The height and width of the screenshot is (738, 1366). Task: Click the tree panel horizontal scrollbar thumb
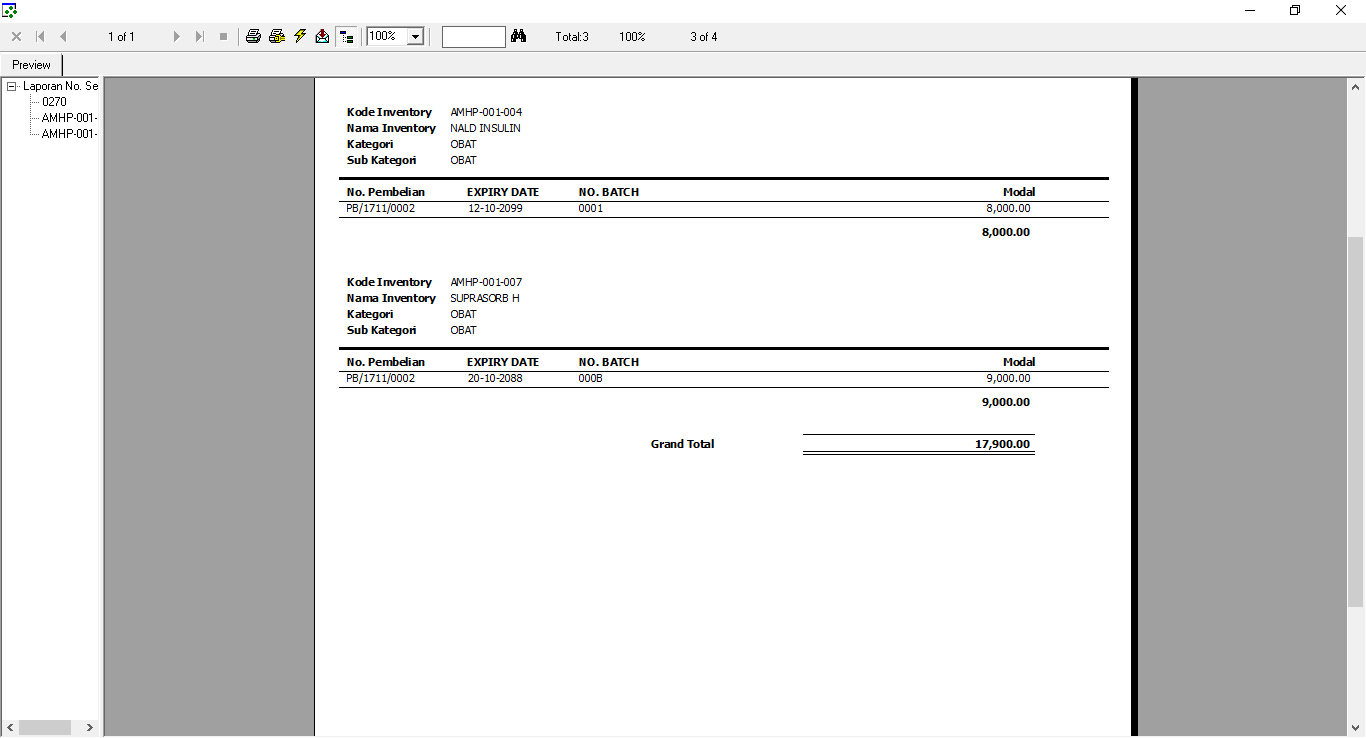[45, 728]
